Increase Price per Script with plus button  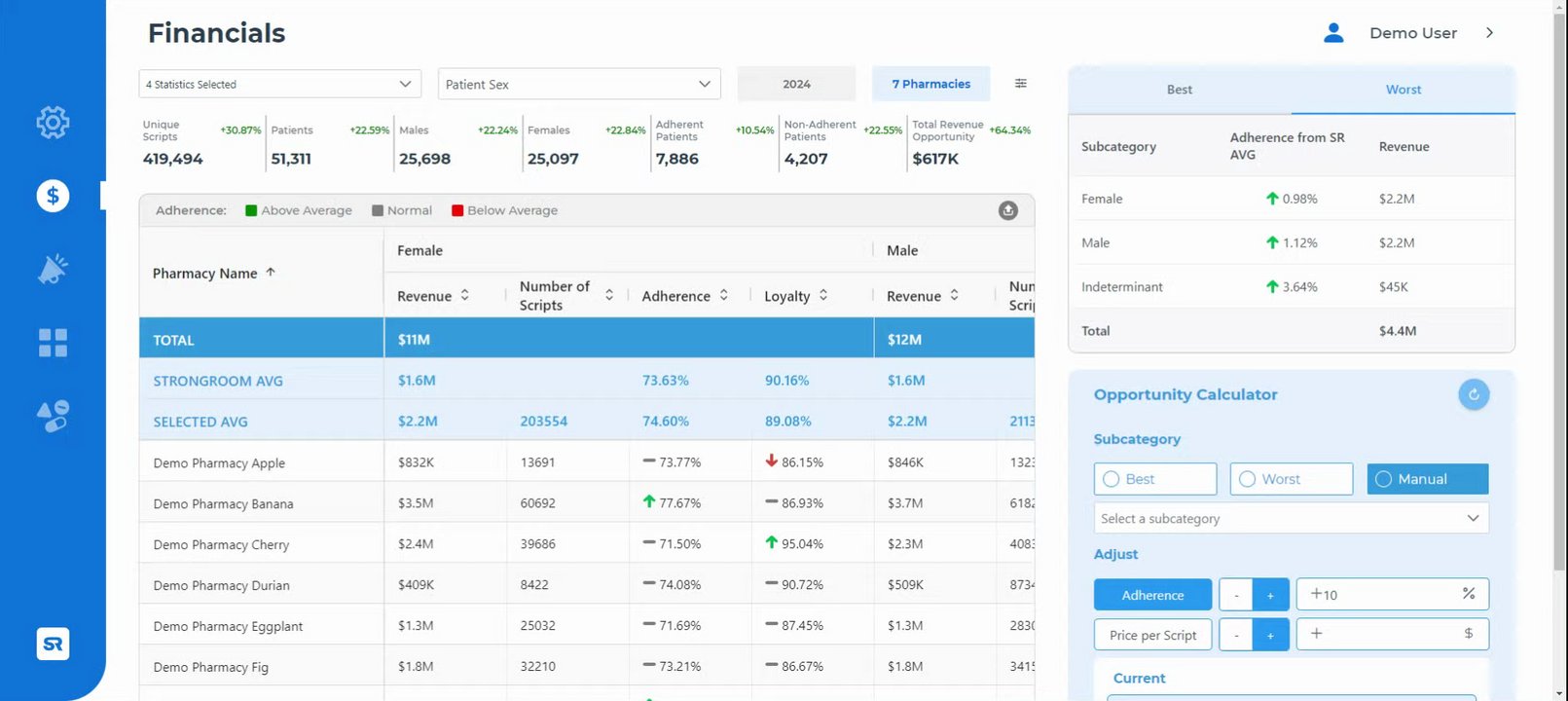(x=1271, y=635)
